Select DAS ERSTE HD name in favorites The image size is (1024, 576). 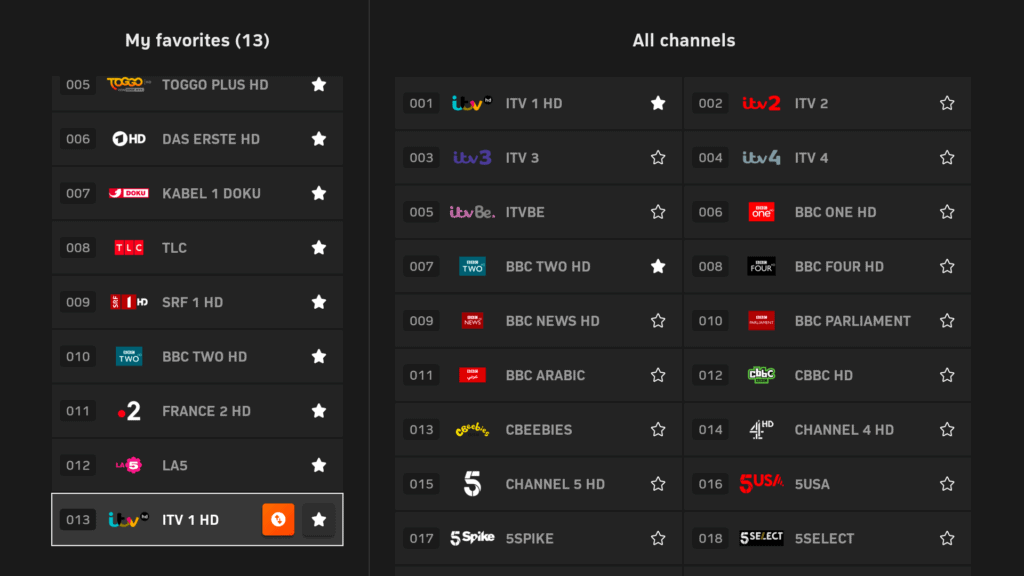tap(211, 140)
